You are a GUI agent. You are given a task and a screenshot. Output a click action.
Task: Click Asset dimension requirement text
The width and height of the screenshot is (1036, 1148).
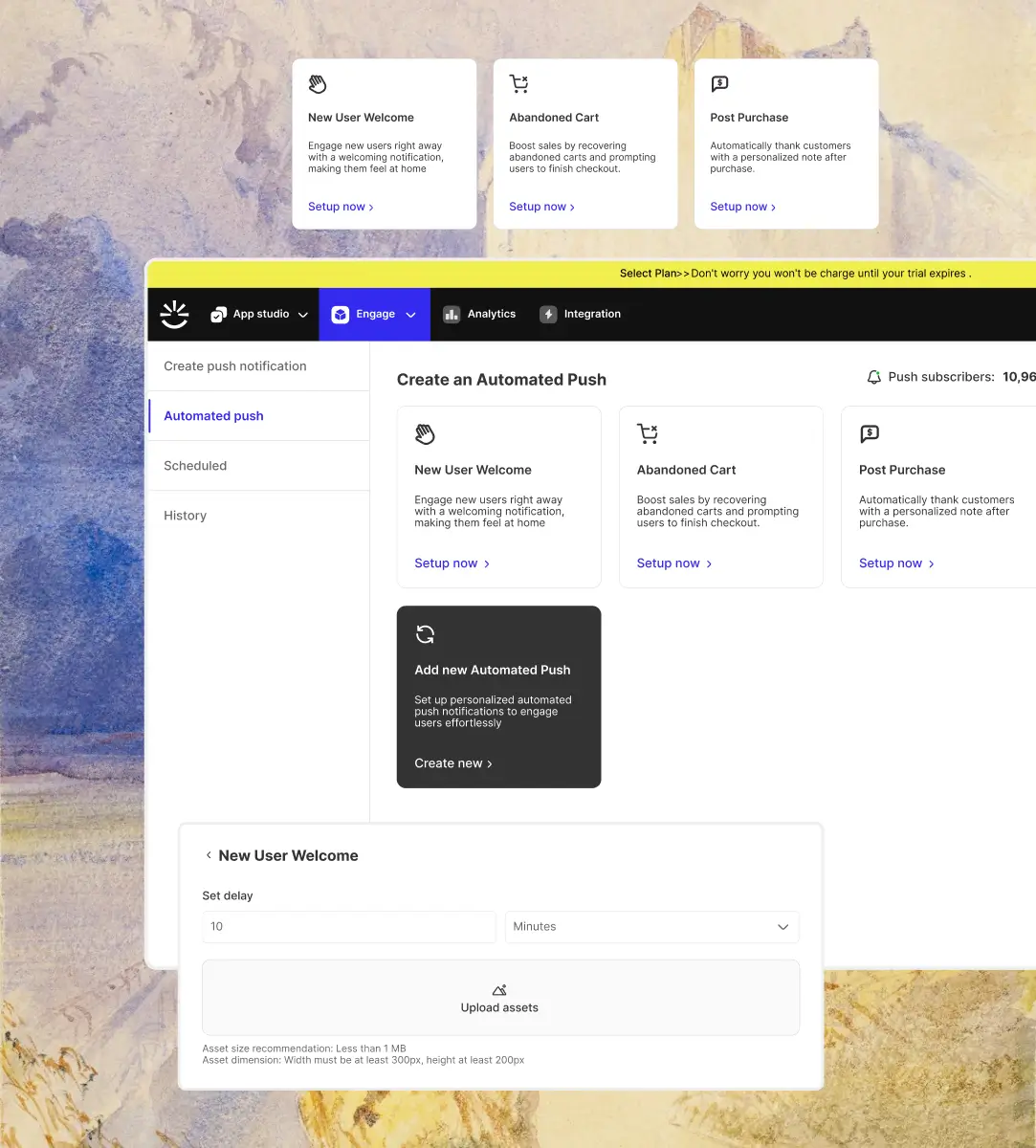(364, 1060)
